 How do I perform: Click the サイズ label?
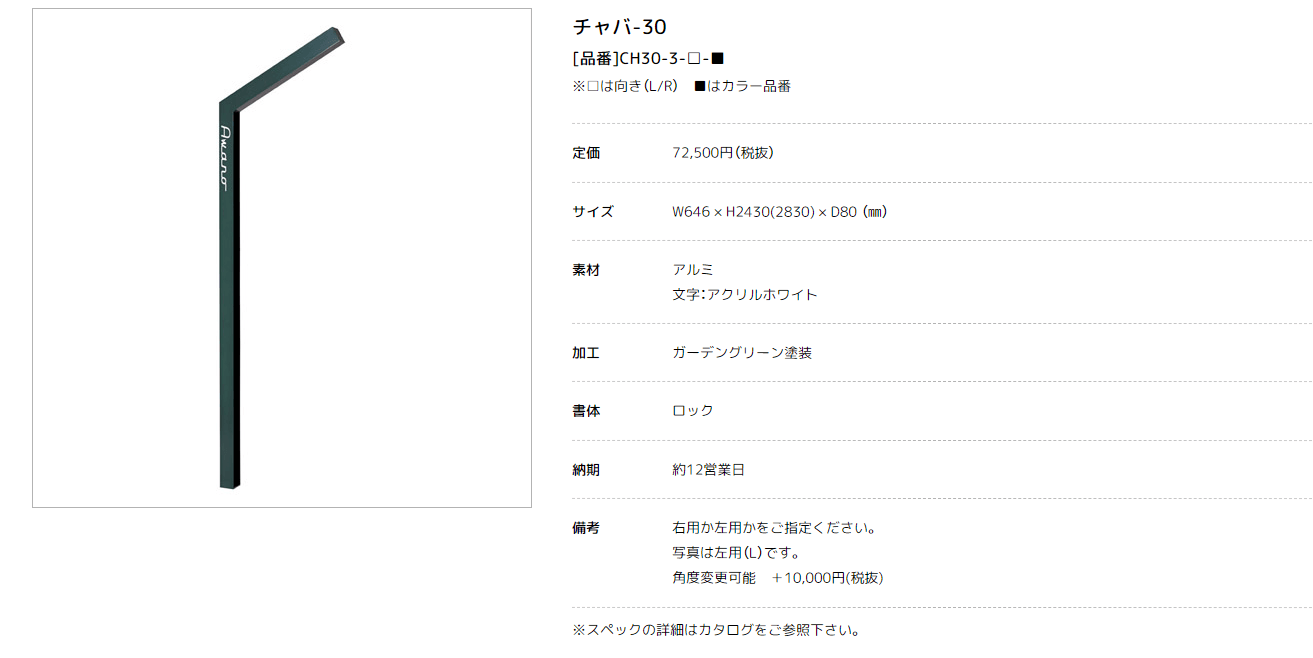(x=593, y=212)
